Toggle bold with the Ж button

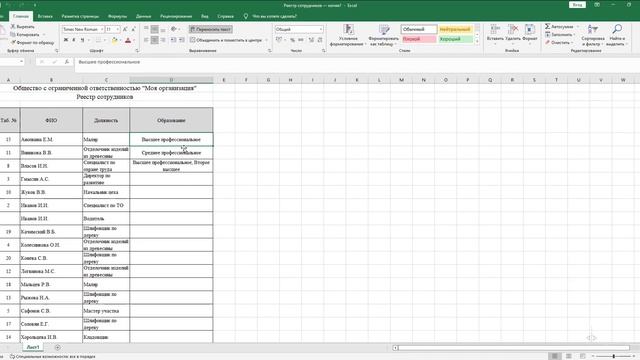[x=66, y=40]
